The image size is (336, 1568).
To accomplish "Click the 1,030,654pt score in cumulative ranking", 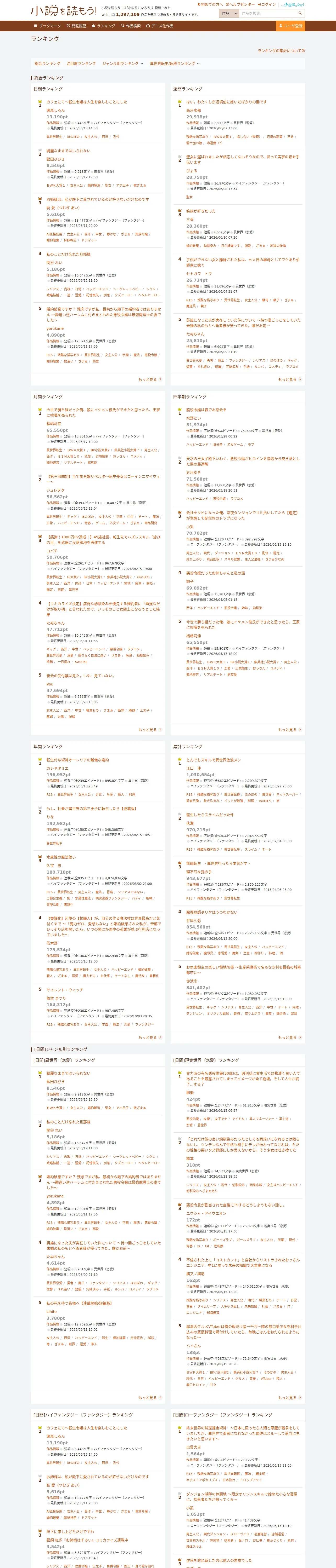I will [201, 774].
